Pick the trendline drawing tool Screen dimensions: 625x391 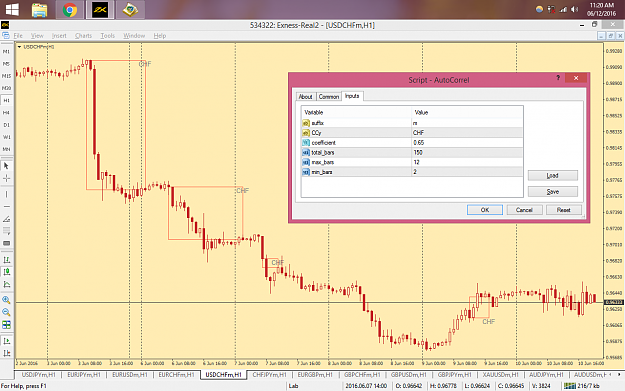[x=6, y=219]
